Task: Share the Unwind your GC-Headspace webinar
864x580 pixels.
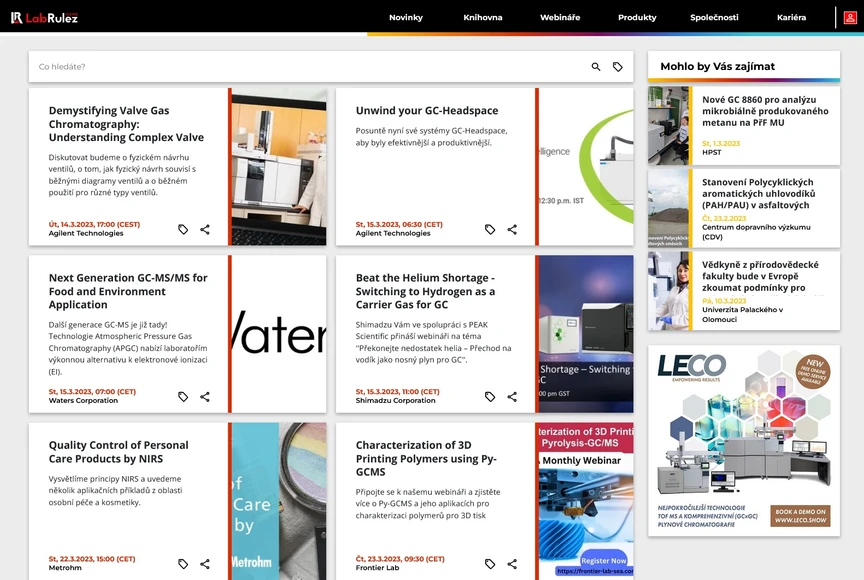Action: click(x=512, y=229)
